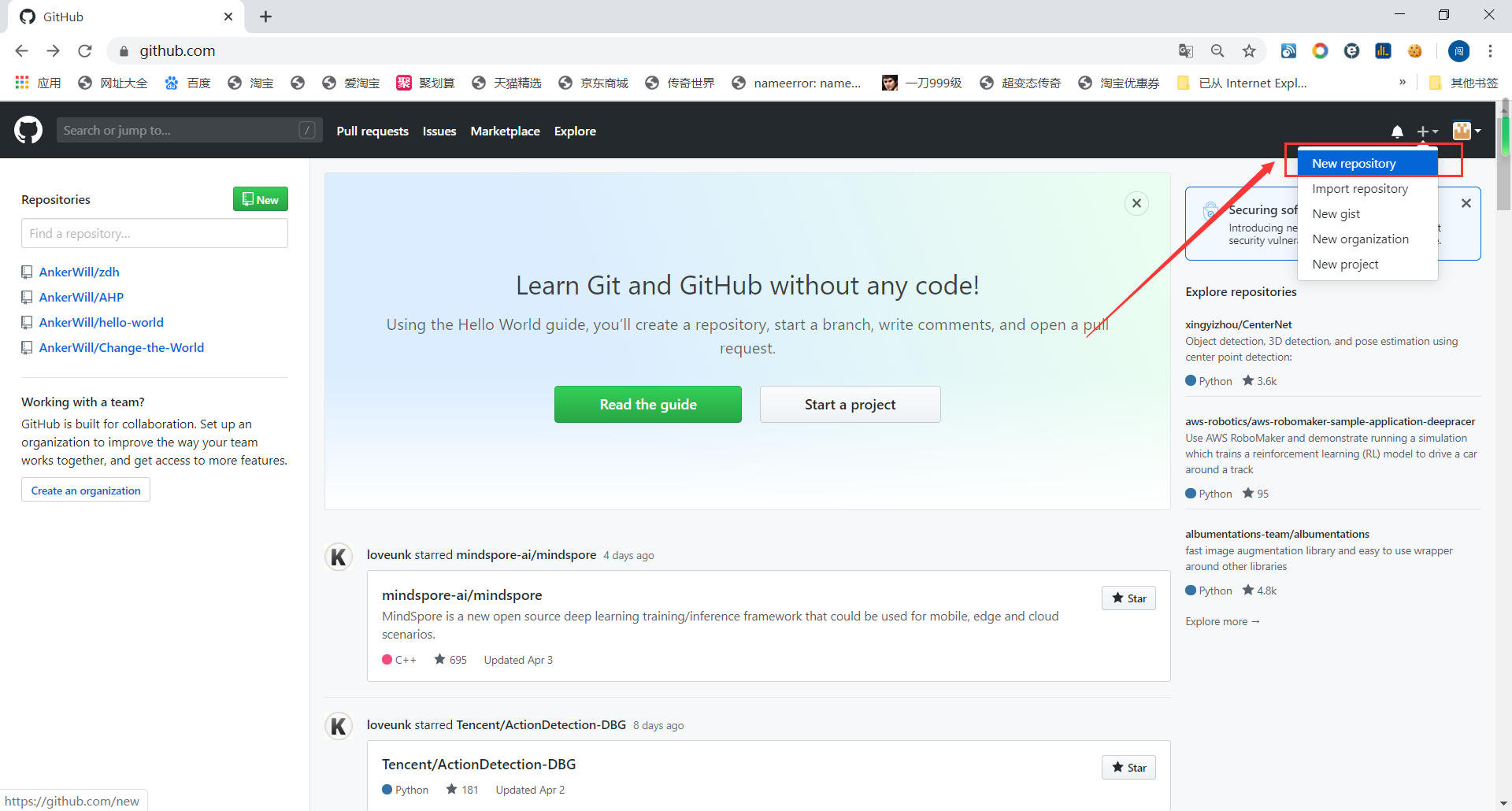
Task: Open aws-robomaker-sample-application-deepracer repository
Action: [x=1330, y=421]
